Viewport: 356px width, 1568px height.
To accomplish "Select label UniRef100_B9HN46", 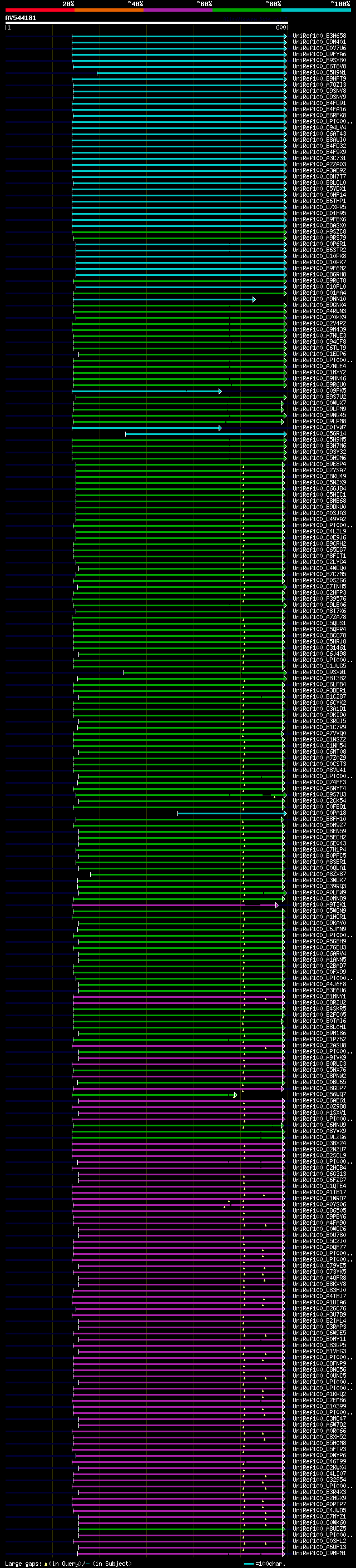I will coord(319,379).
